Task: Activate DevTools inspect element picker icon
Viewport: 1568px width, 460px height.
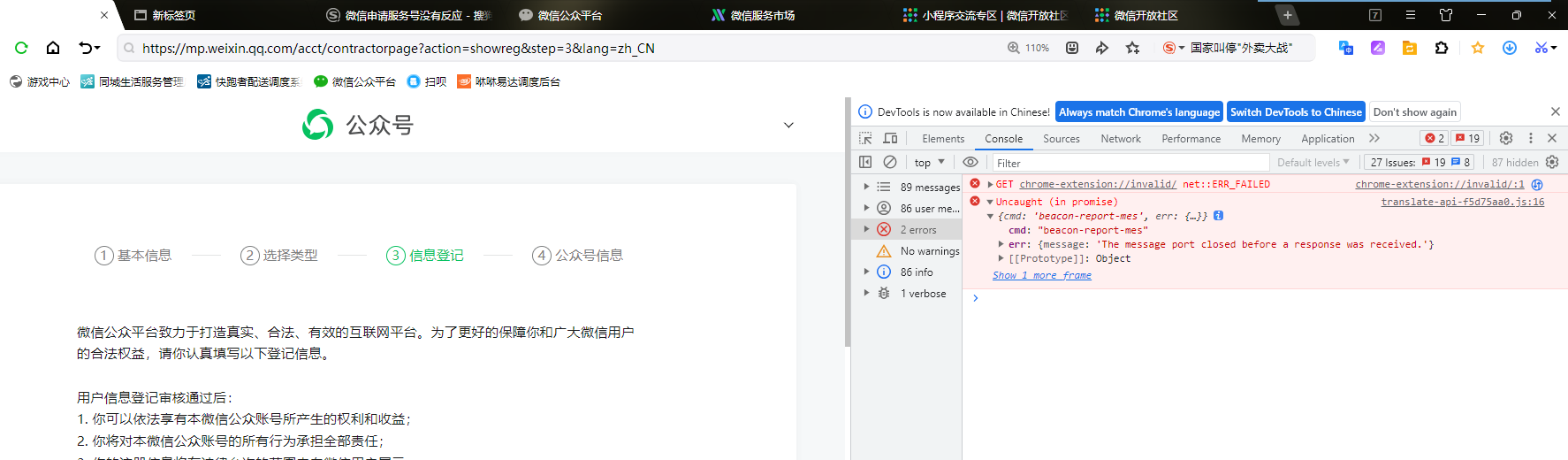Action: point(865,138)
